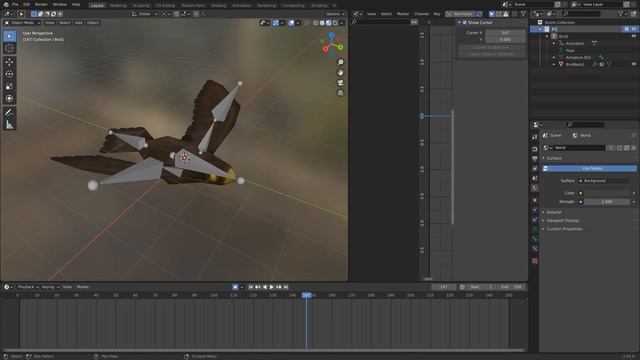Jump to the timeline start frame
The height and width of the screenshot is (360, 640).
251,287
